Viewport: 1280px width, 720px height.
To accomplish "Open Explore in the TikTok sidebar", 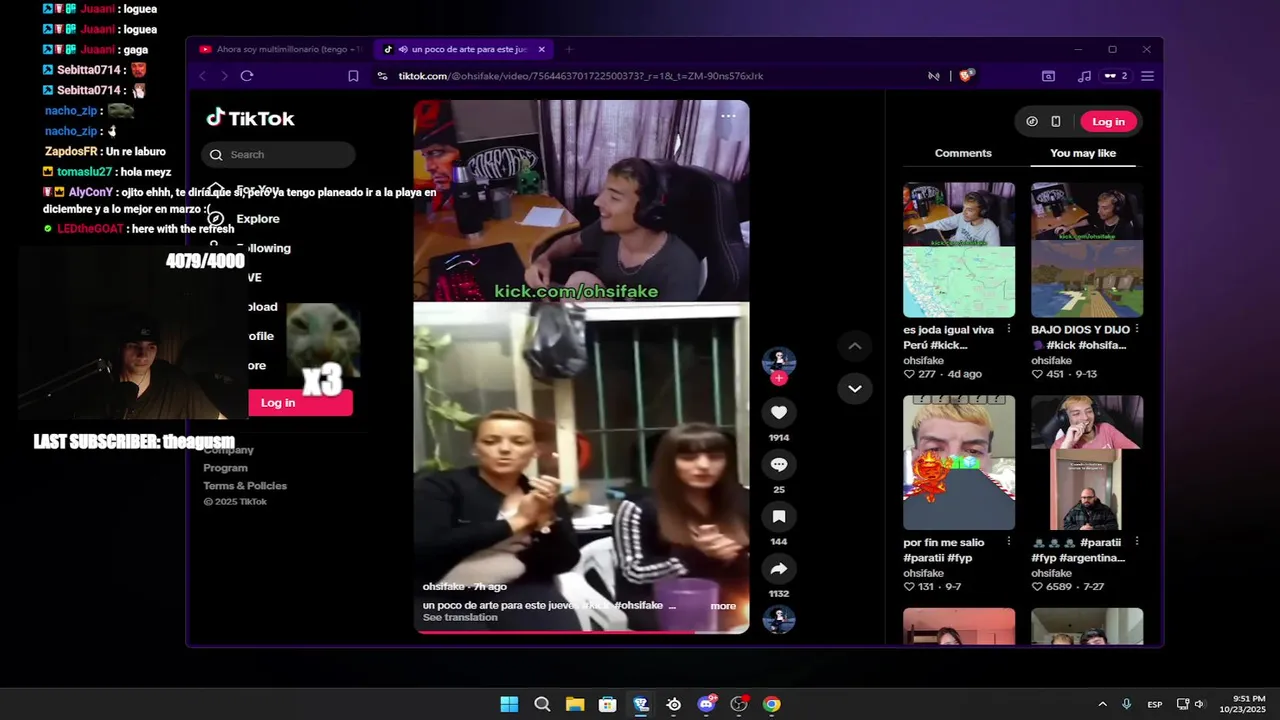I will coord(258,218).
